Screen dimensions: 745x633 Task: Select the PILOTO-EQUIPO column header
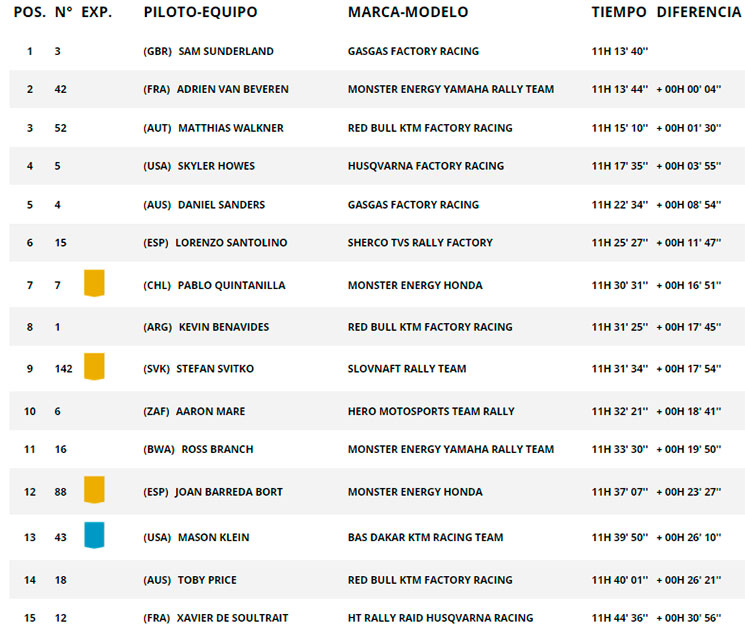pos(201,12)
